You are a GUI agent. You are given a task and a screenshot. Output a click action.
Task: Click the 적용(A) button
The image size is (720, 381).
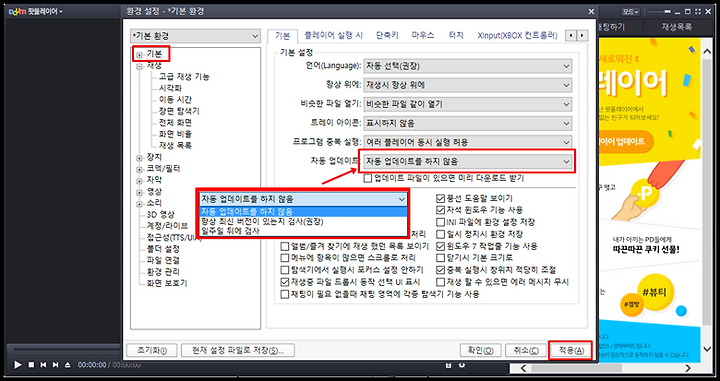[x=571, y=351]
